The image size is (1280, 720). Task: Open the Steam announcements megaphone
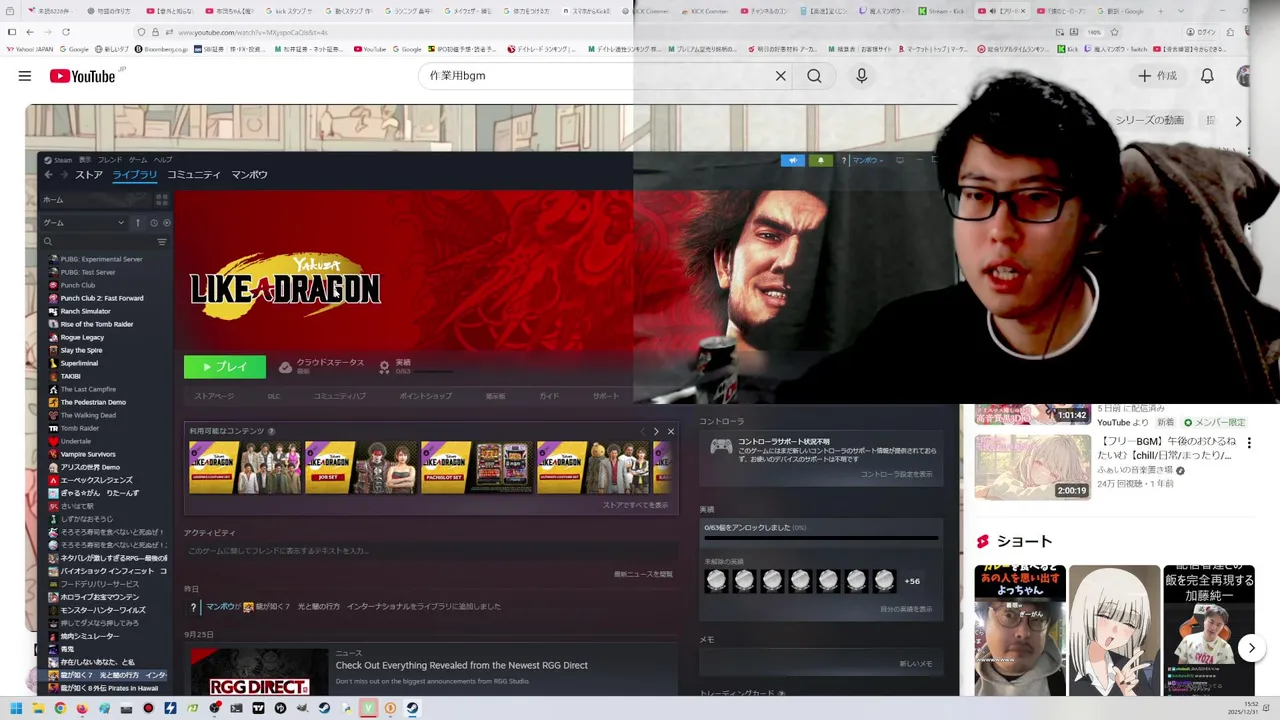(792, 160)
